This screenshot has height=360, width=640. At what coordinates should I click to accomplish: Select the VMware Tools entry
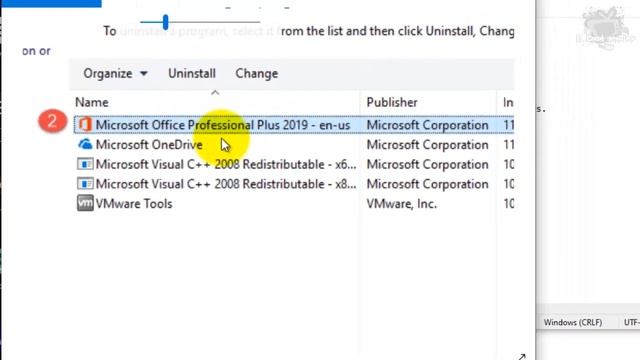coord(134,204)
